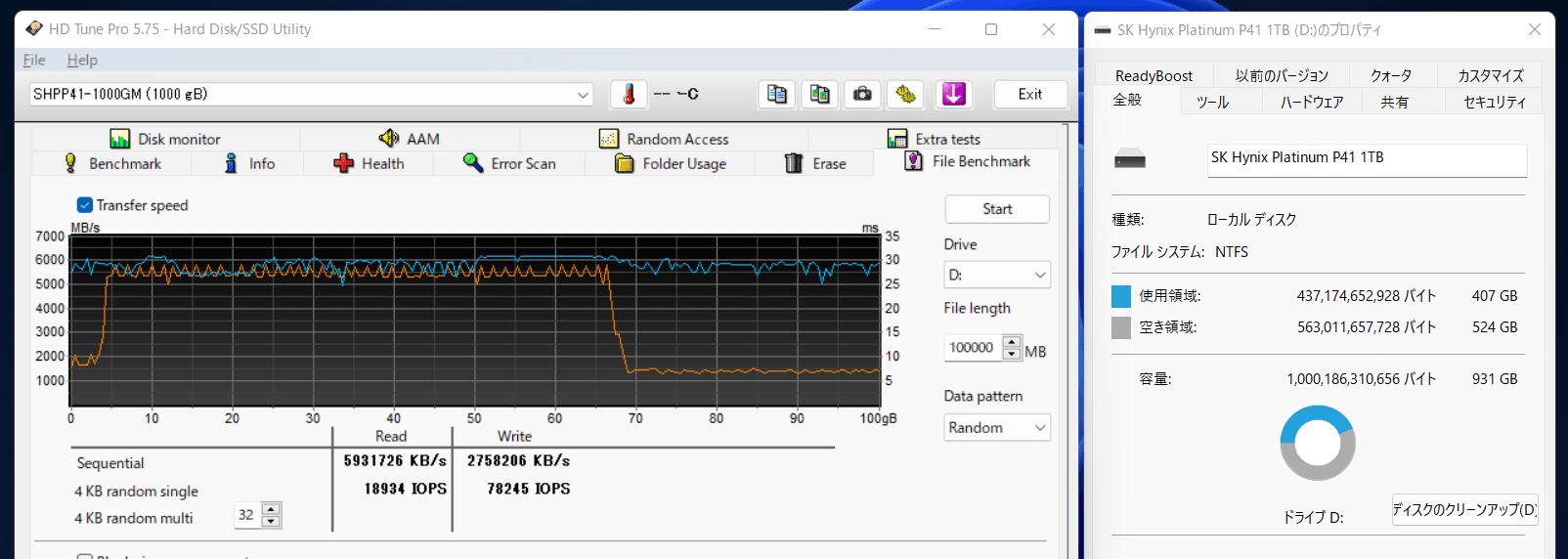This screenshot has height=559, width=1568.
Task: Open the クォータ tab
Action: 1391,75
